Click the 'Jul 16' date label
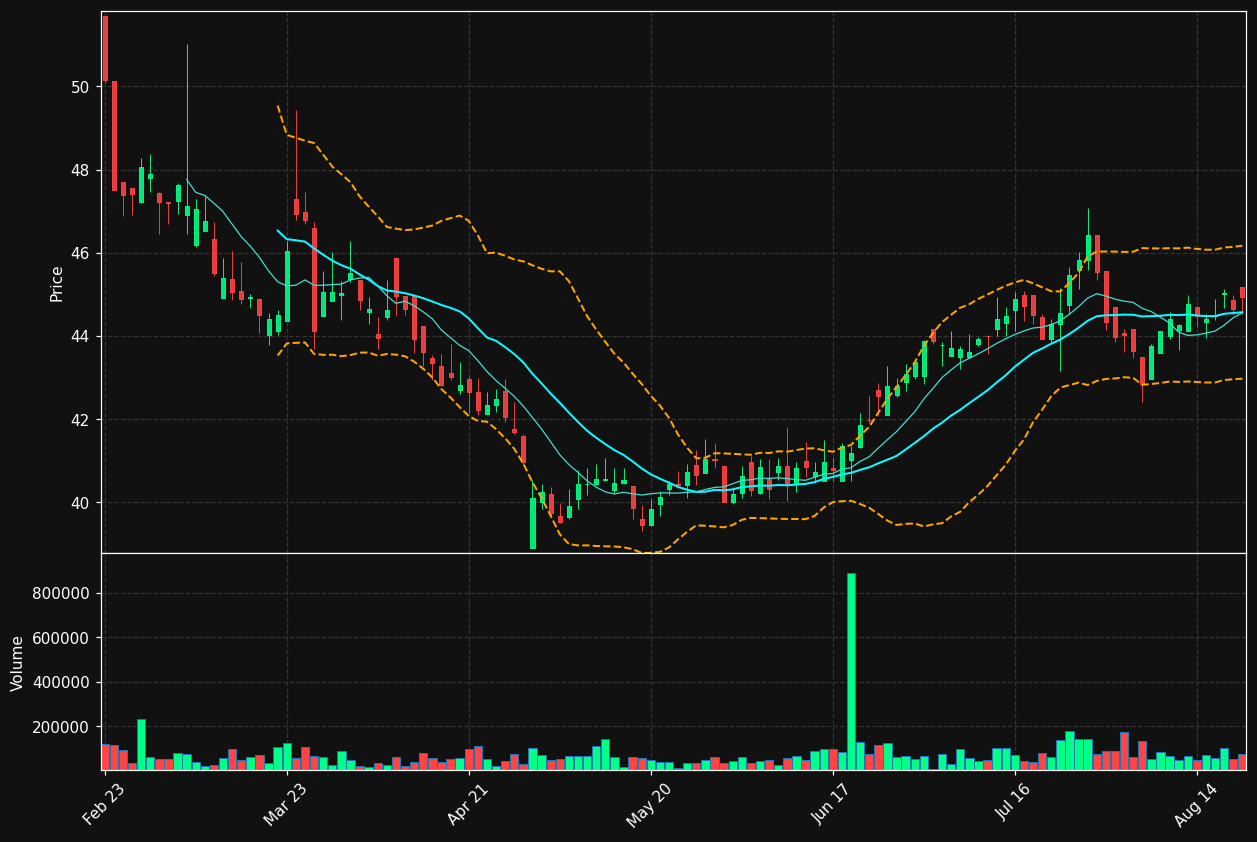This screenshot has width=1257, height=842. click(1015, 804)
